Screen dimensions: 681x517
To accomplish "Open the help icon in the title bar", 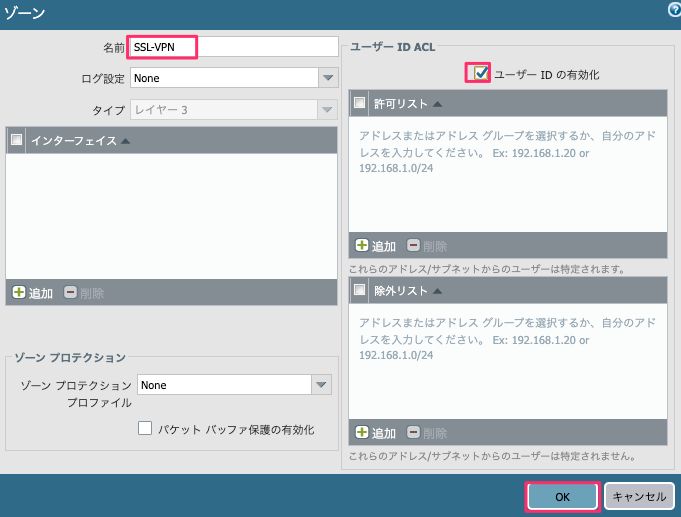I will pos(674,10).
